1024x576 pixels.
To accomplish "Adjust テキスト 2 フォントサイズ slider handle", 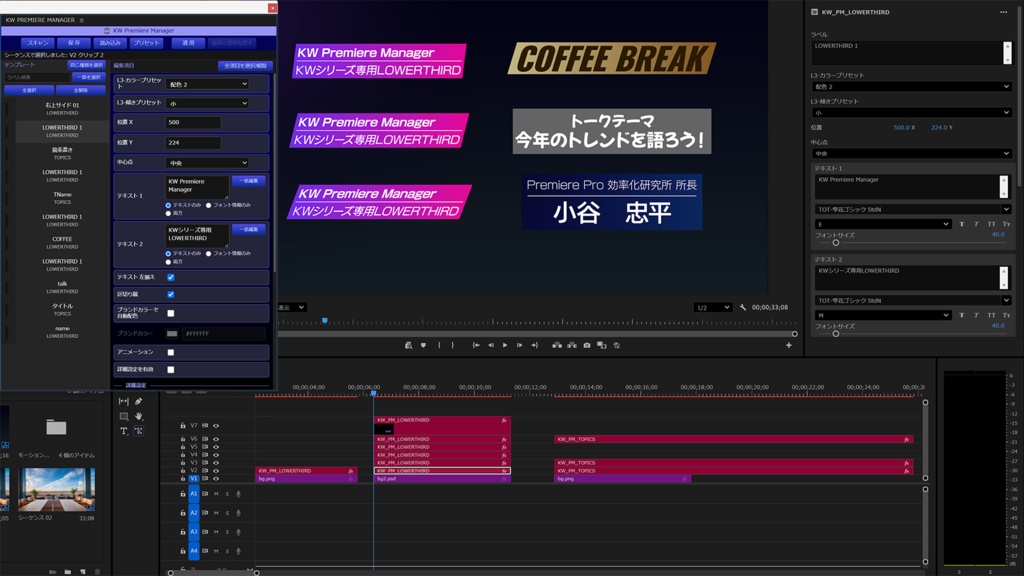I will click(x=835, y=333).
